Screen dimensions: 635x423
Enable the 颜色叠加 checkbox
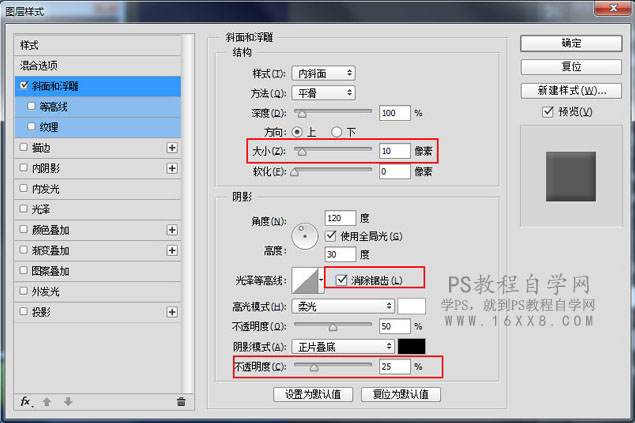pyautogui.click(x=23, y=230)
